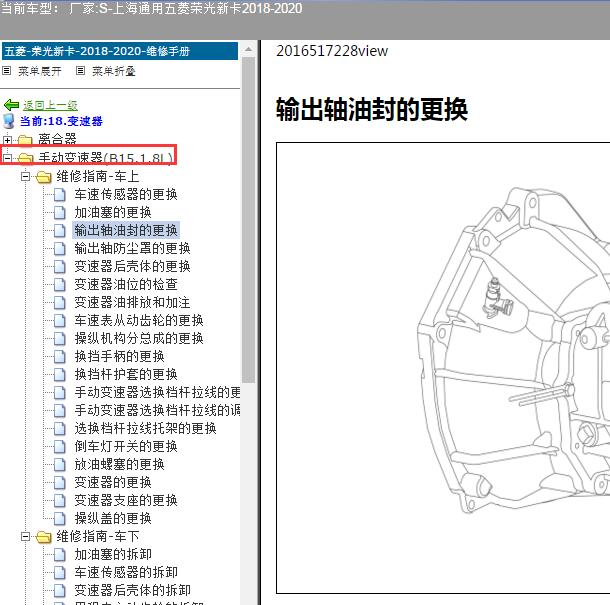Open 换挡杆护套的更换 page
Viewport: 610px width, 605px height.
(x=126, y=374)
